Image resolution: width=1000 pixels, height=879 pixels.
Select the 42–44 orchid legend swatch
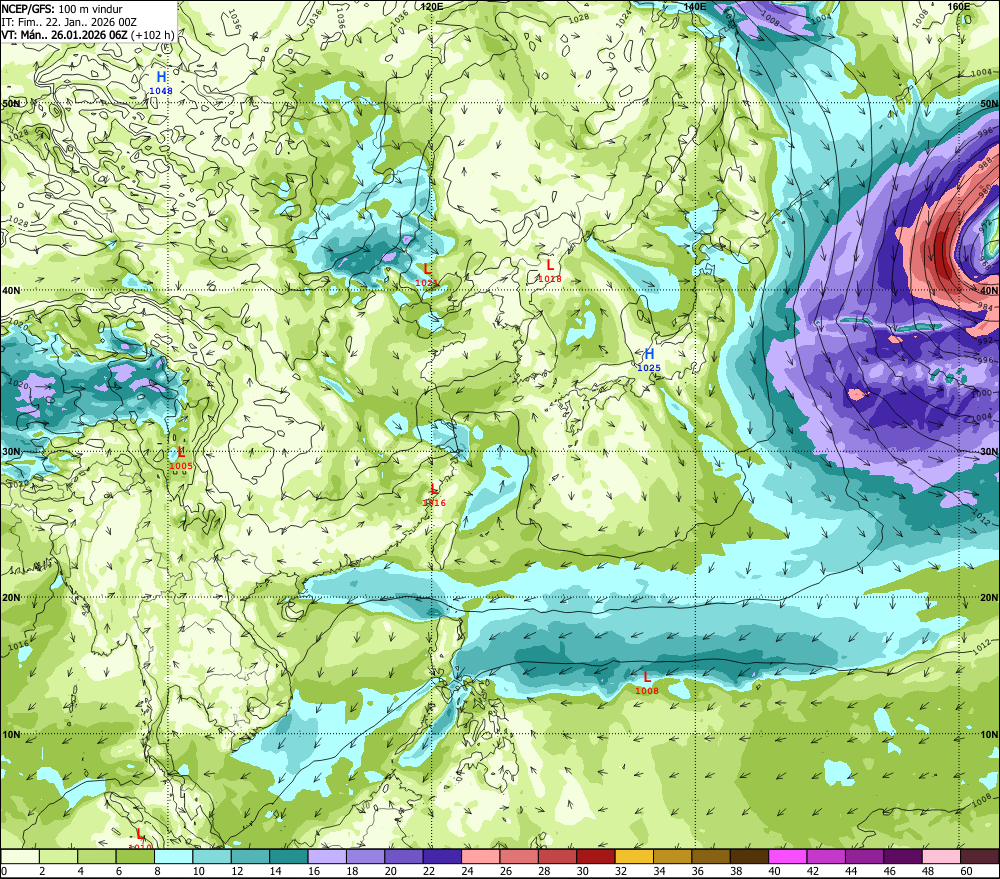click(x=826, y=856)
